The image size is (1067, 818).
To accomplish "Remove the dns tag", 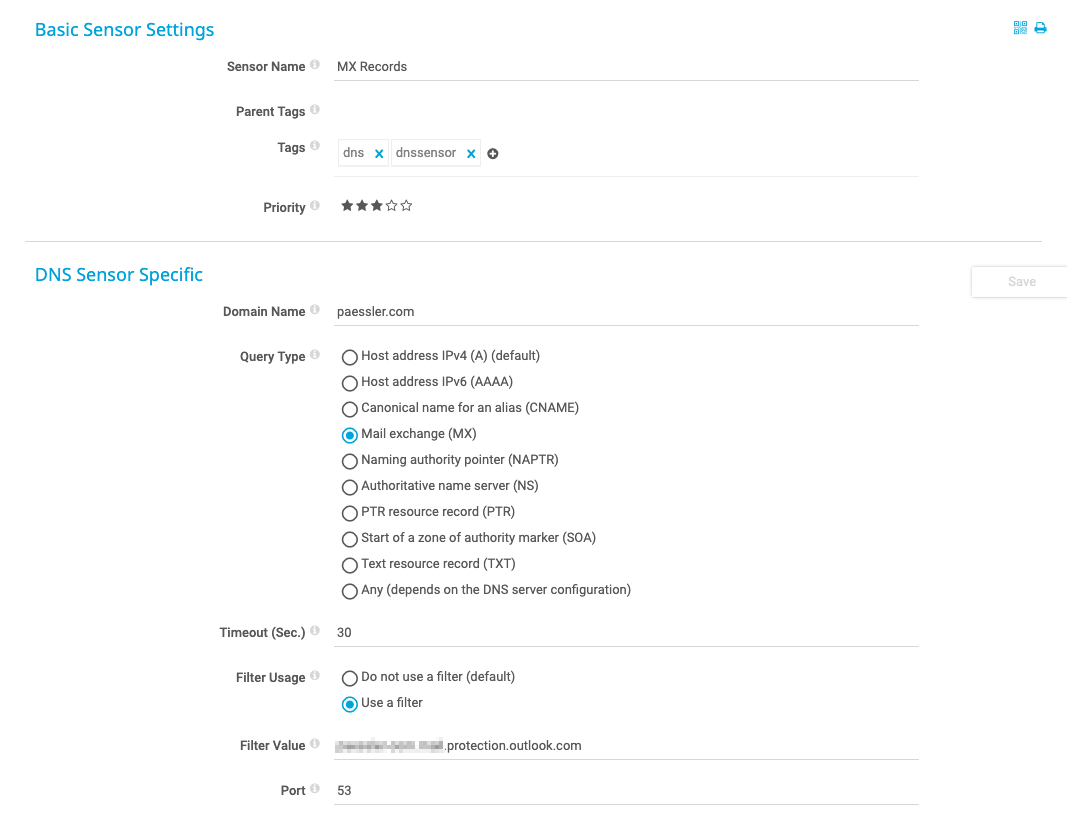I will [379, 154].
